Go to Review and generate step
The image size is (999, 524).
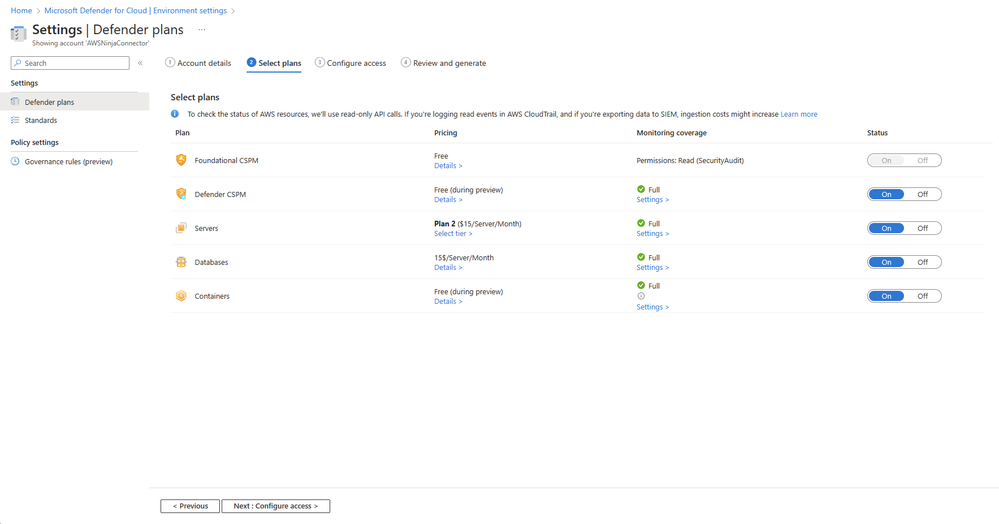click(x=443, y=63)
